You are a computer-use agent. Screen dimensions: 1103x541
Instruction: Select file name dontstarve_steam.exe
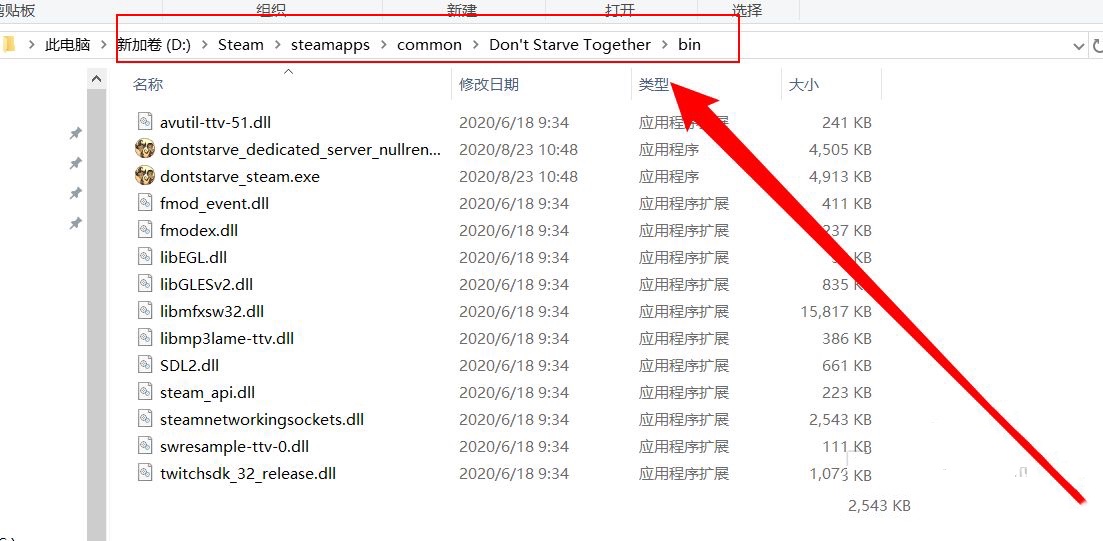pyautogui.click(x=240, y=177)
